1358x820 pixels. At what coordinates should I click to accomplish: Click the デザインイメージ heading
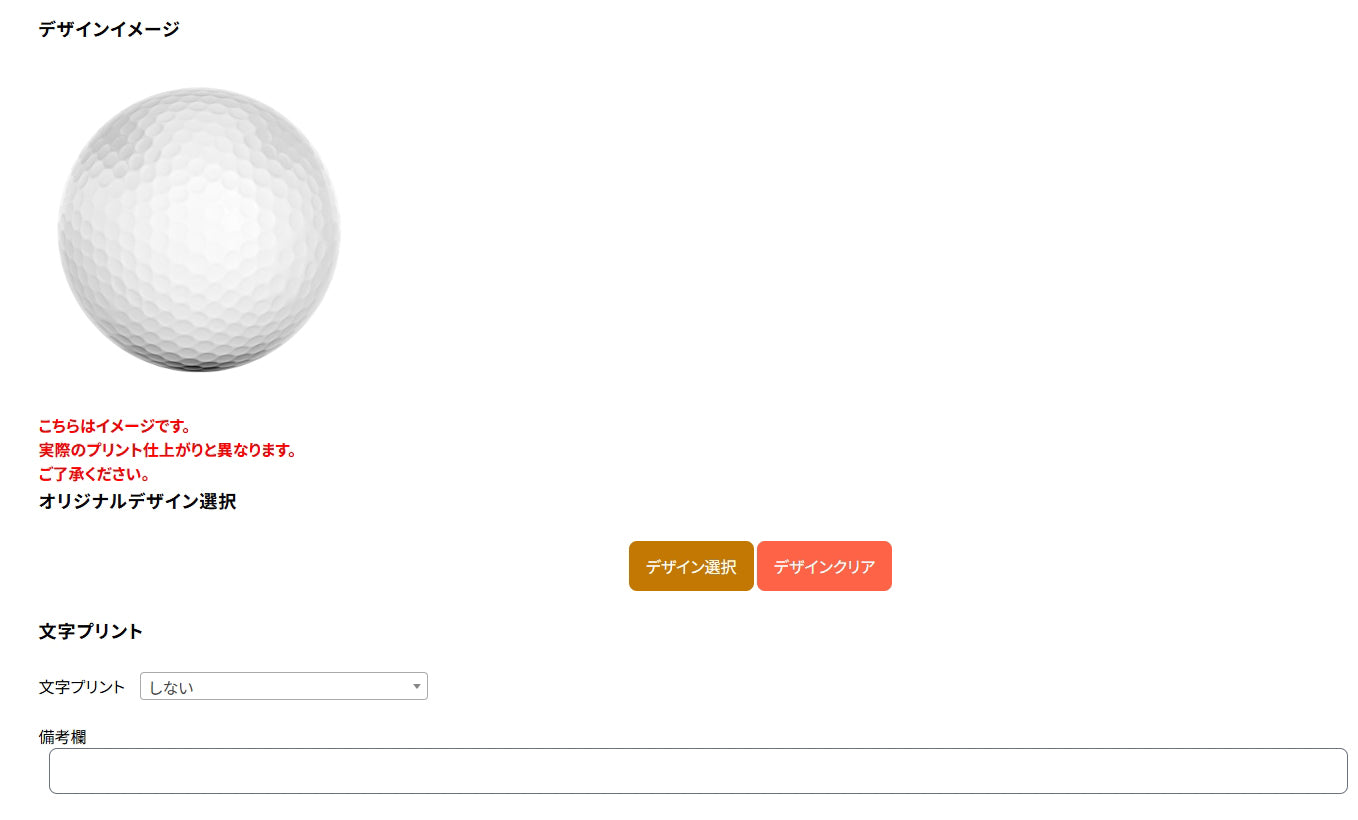(109, 29)
